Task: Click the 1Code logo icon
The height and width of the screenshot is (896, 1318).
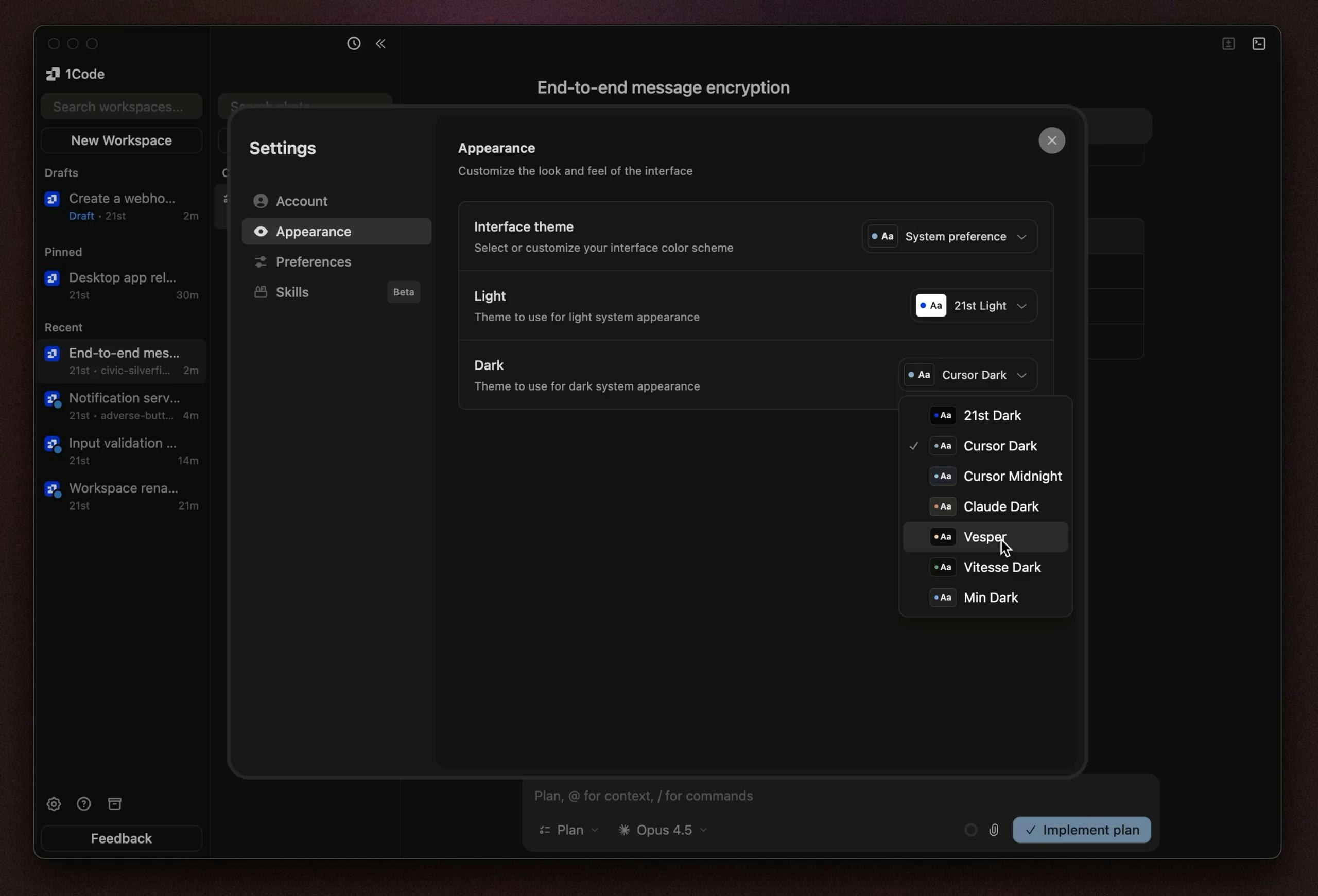Action: (52, 74)
